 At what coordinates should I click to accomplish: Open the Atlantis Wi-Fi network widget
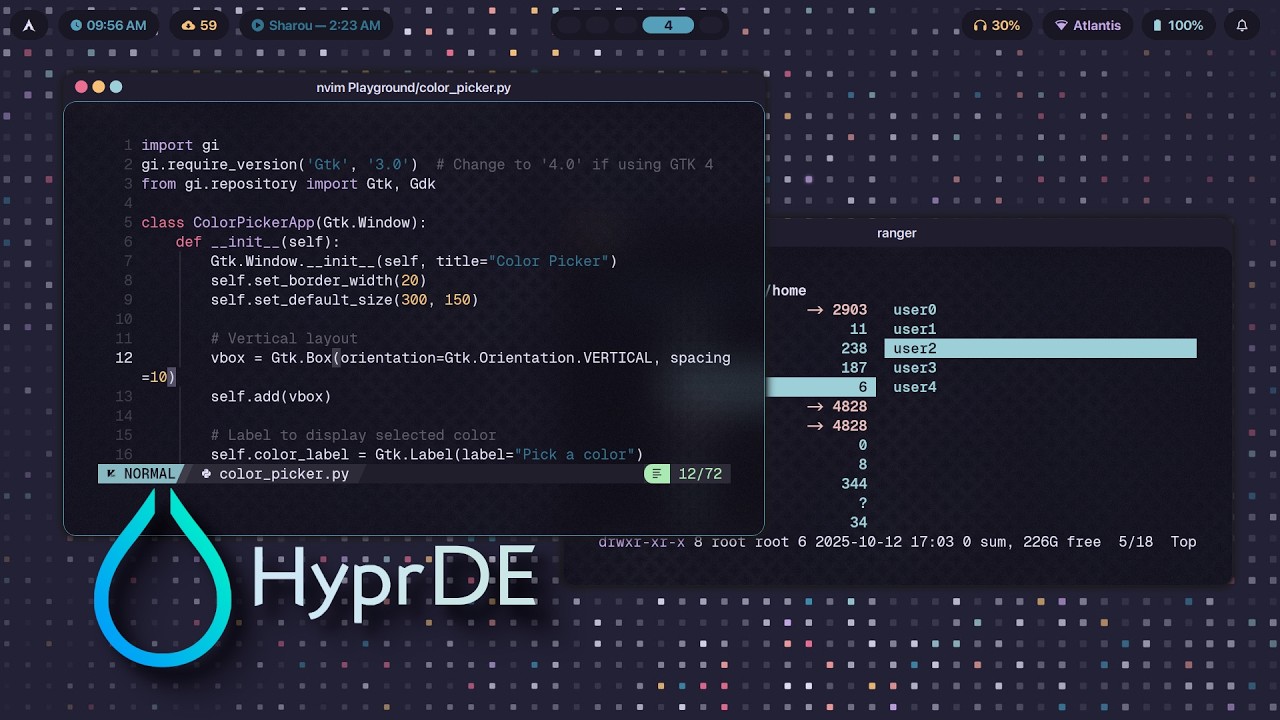click(x=1087, y=25)
